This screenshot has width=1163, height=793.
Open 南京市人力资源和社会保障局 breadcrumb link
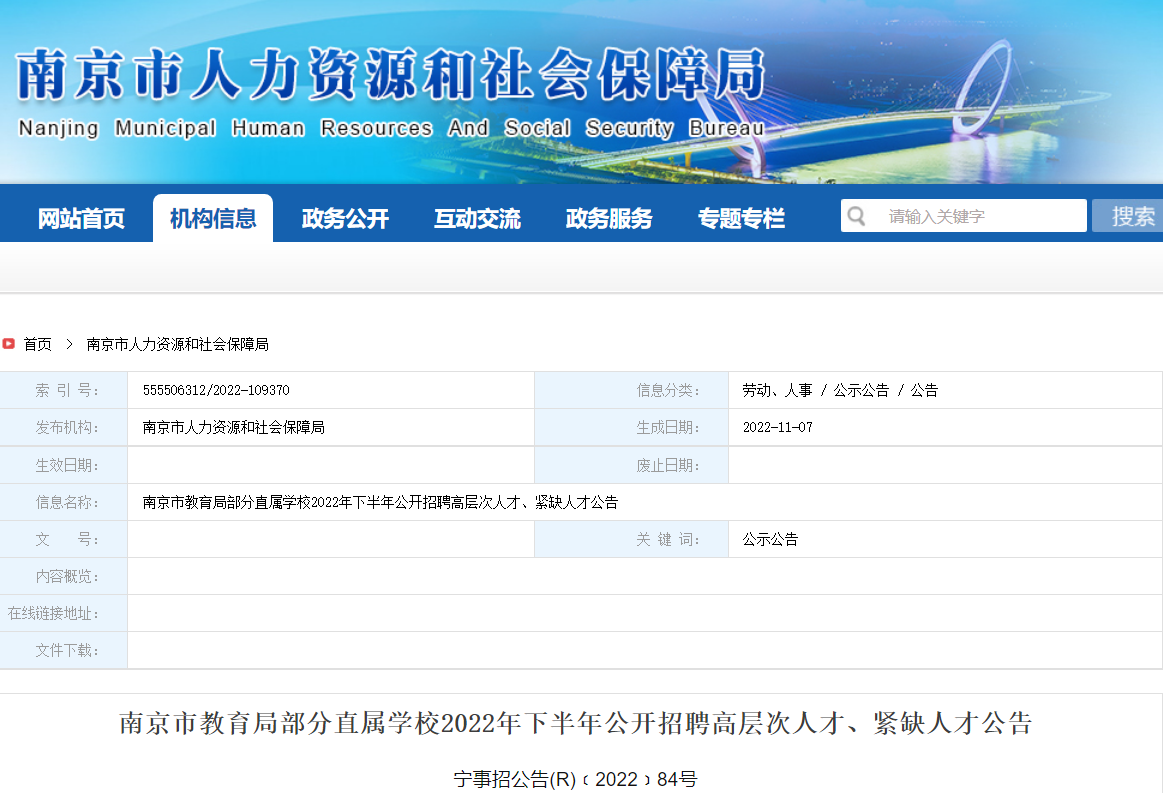pyautogui.click(x=177, y=344)
